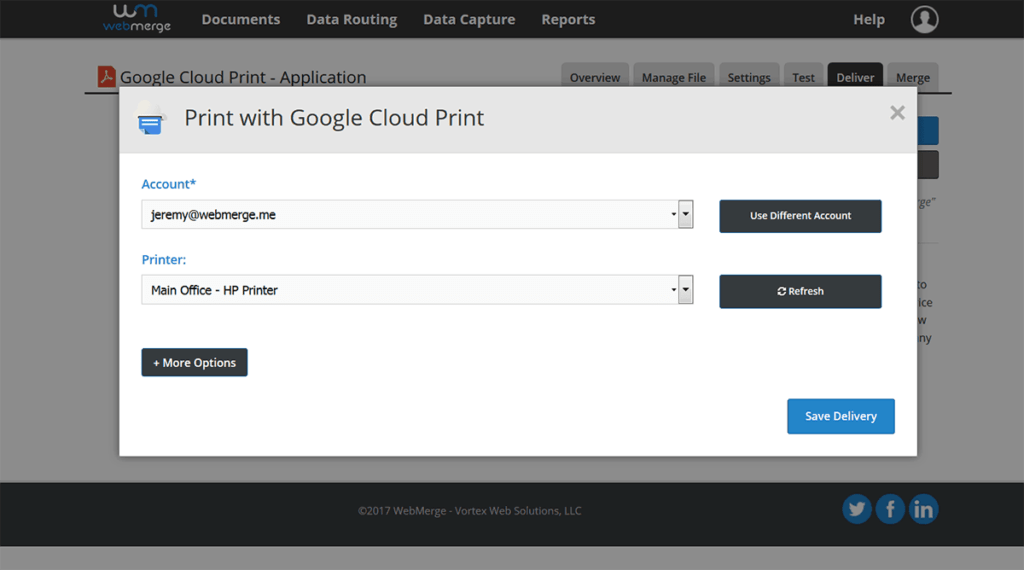Select the Main Office - HP Printer field
This screenshot has height=570, width=1024.
(x=417, y=289)
